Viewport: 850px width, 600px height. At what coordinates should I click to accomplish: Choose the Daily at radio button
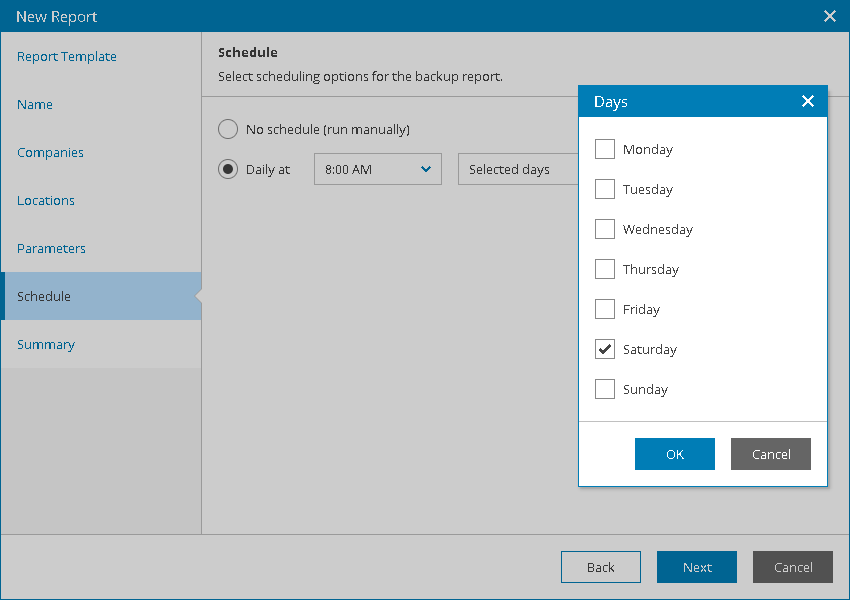tap(228, 169)
